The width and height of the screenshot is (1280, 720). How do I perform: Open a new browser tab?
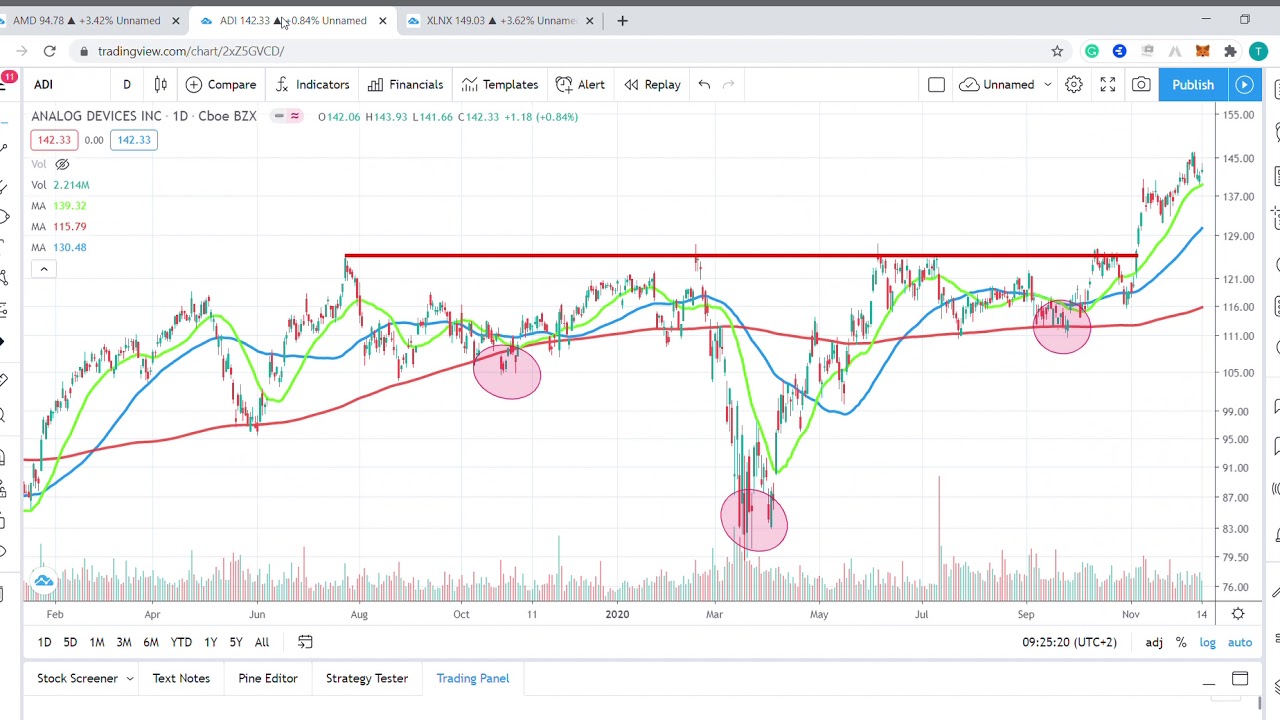coord(622,20)
